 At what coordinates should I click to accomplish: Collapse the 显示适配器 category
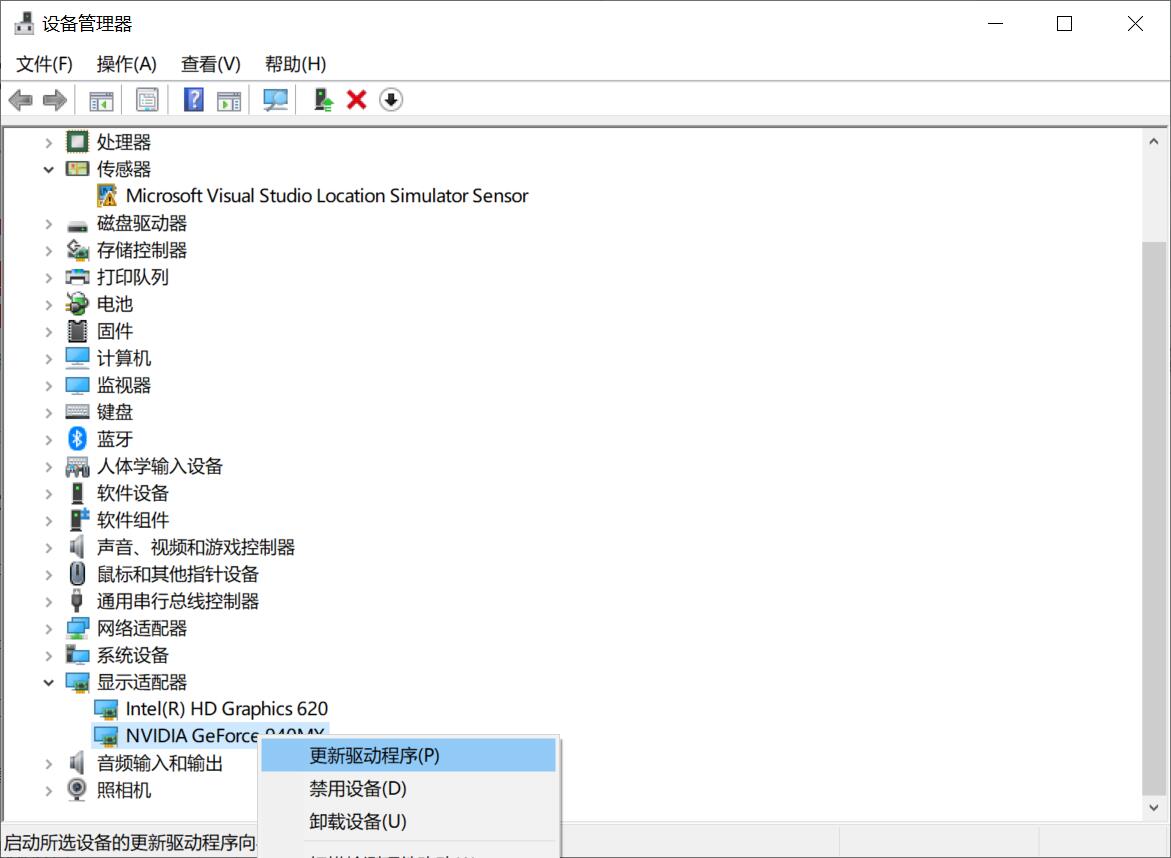pos(48,681)
